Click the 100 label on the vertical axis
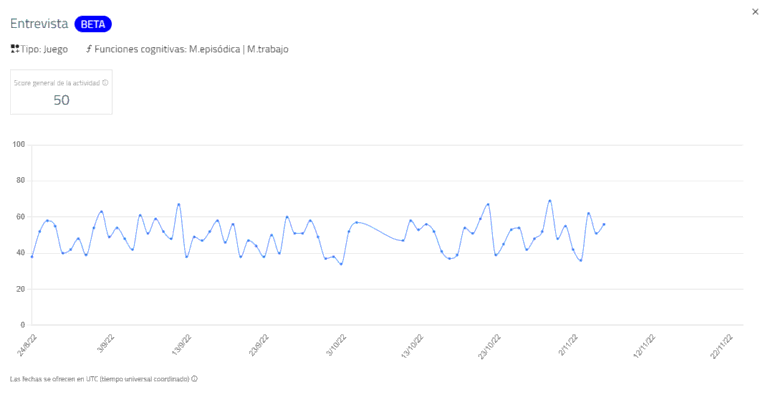 tap(18, 144)
